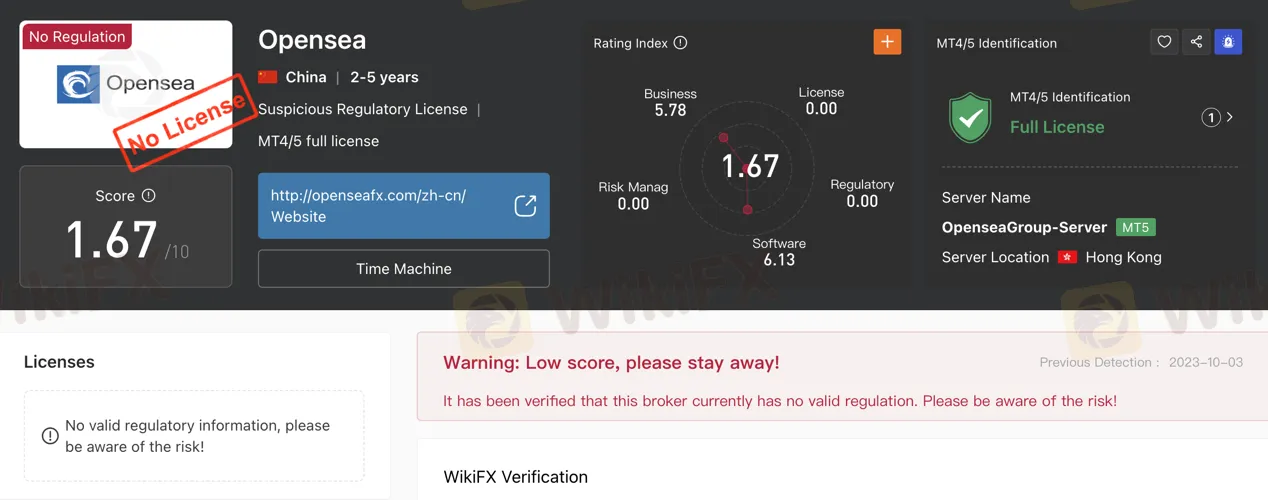
Task: Click the Suspicious Regulatory License tag
Action: [363, 109]
